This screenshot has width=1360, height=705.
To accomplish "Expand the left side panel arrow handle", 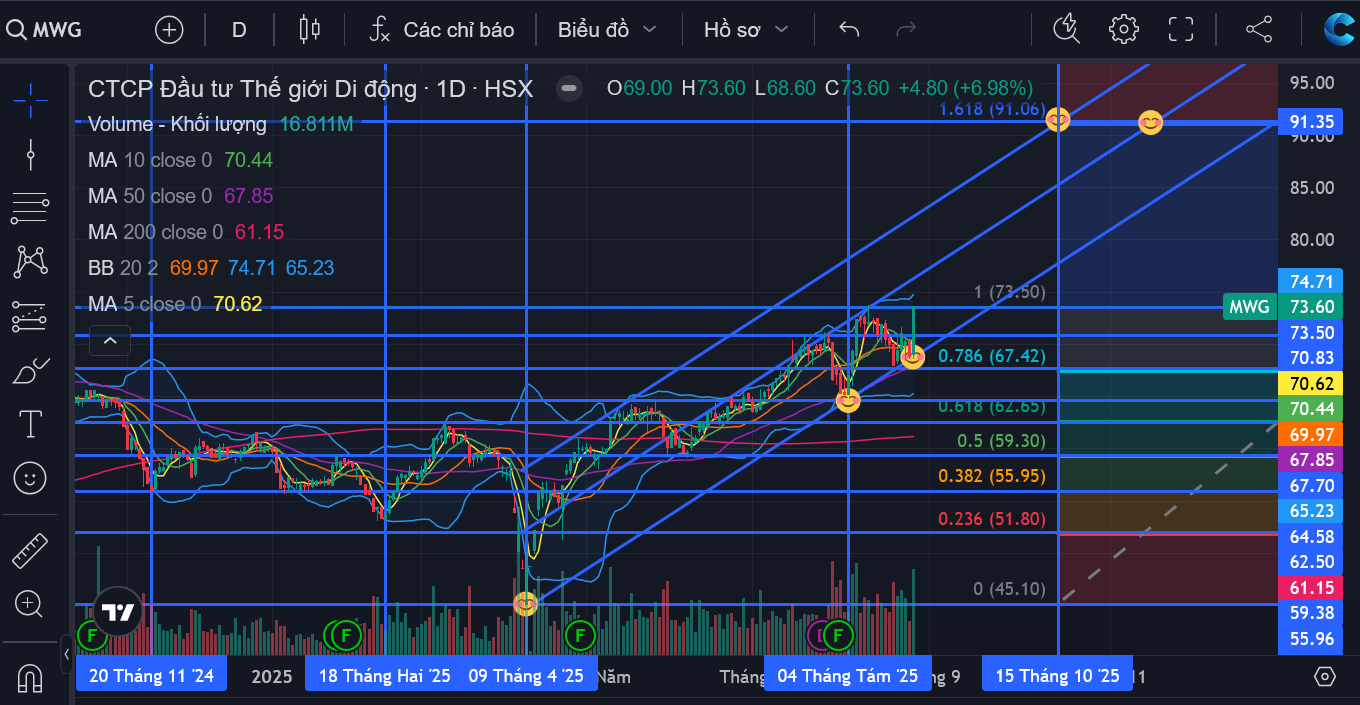I will (68, 655).
